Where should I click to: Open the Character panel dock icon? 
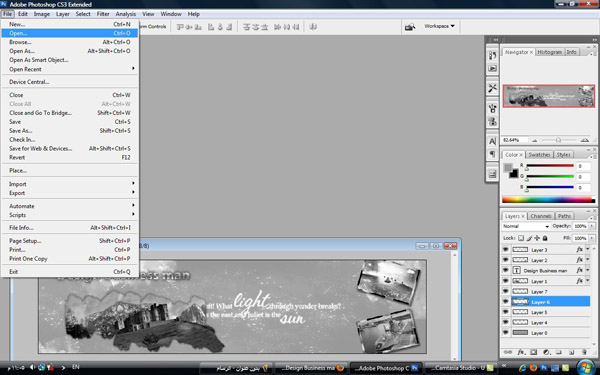tap(492, 141)
